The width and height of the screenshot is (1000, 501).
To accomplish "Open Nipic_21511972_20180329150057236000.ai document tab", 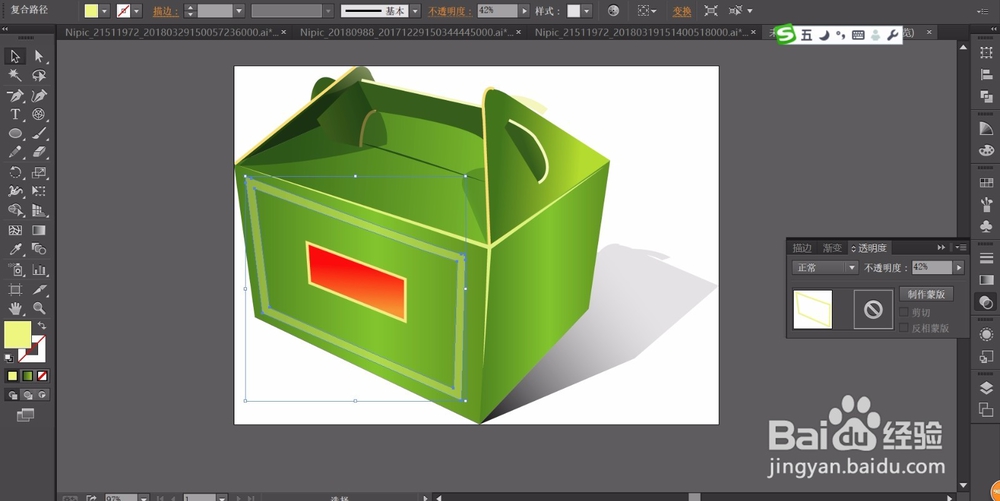I will tap(172, 32).
